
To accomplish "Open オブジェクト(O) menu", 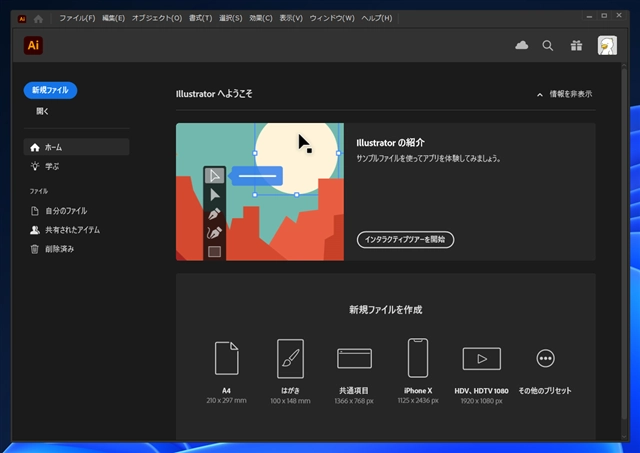I will pyautogui.click(x=157, y=18).
